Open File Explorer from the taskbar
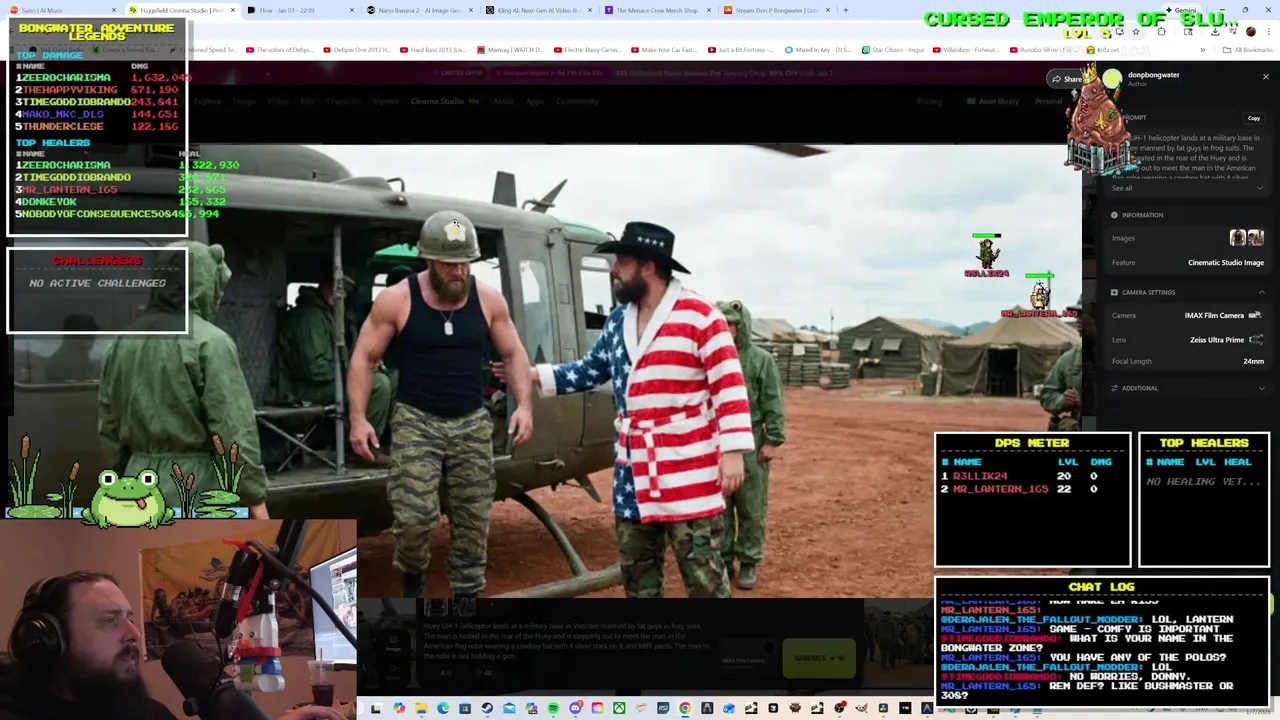The width and height of the screenshot is (1280, 720). click(x=421, y=709)
